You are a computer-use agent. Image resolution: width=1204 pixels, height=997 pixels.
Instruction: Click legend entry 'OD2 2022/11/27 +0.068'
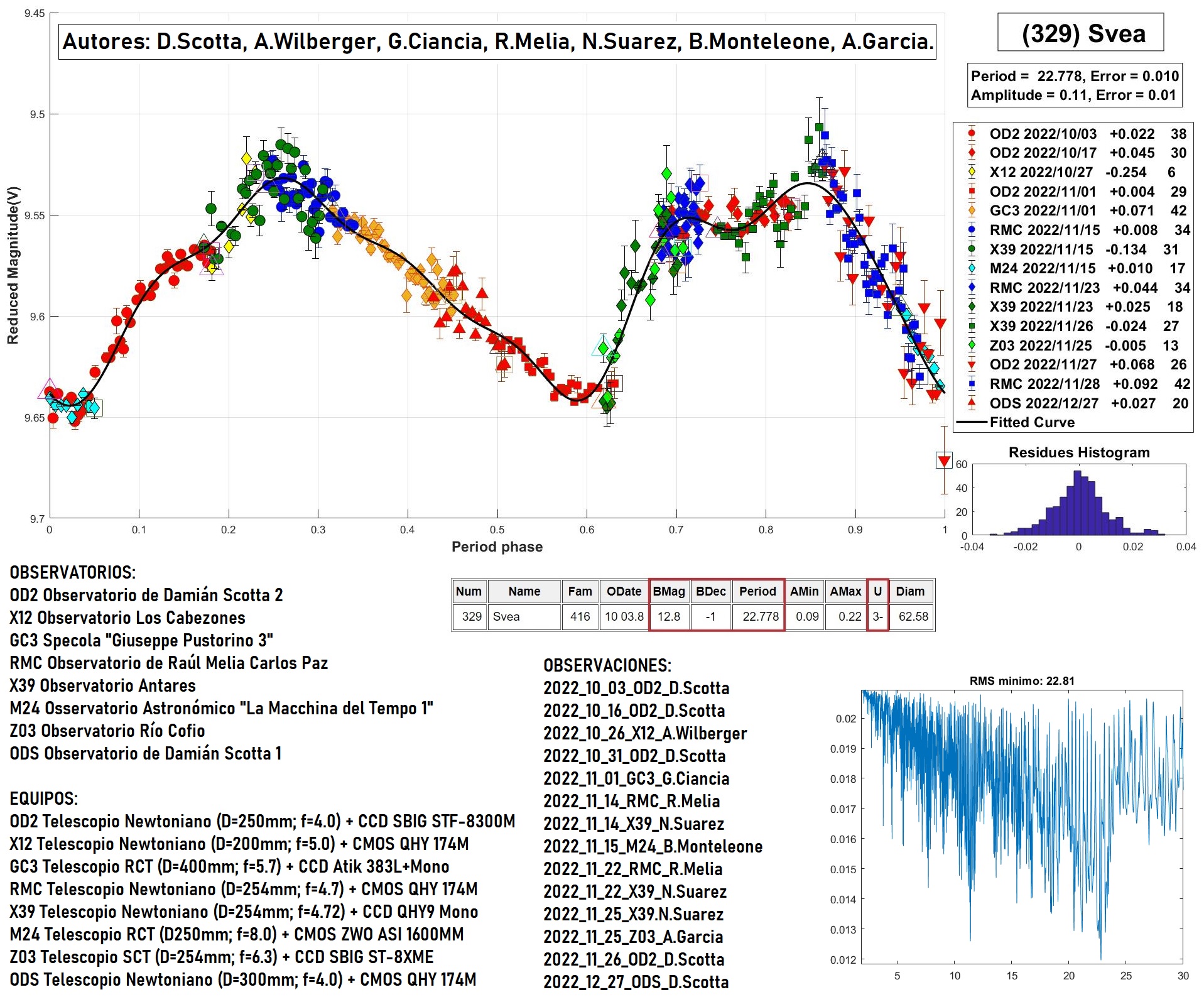coord(1077,364)
